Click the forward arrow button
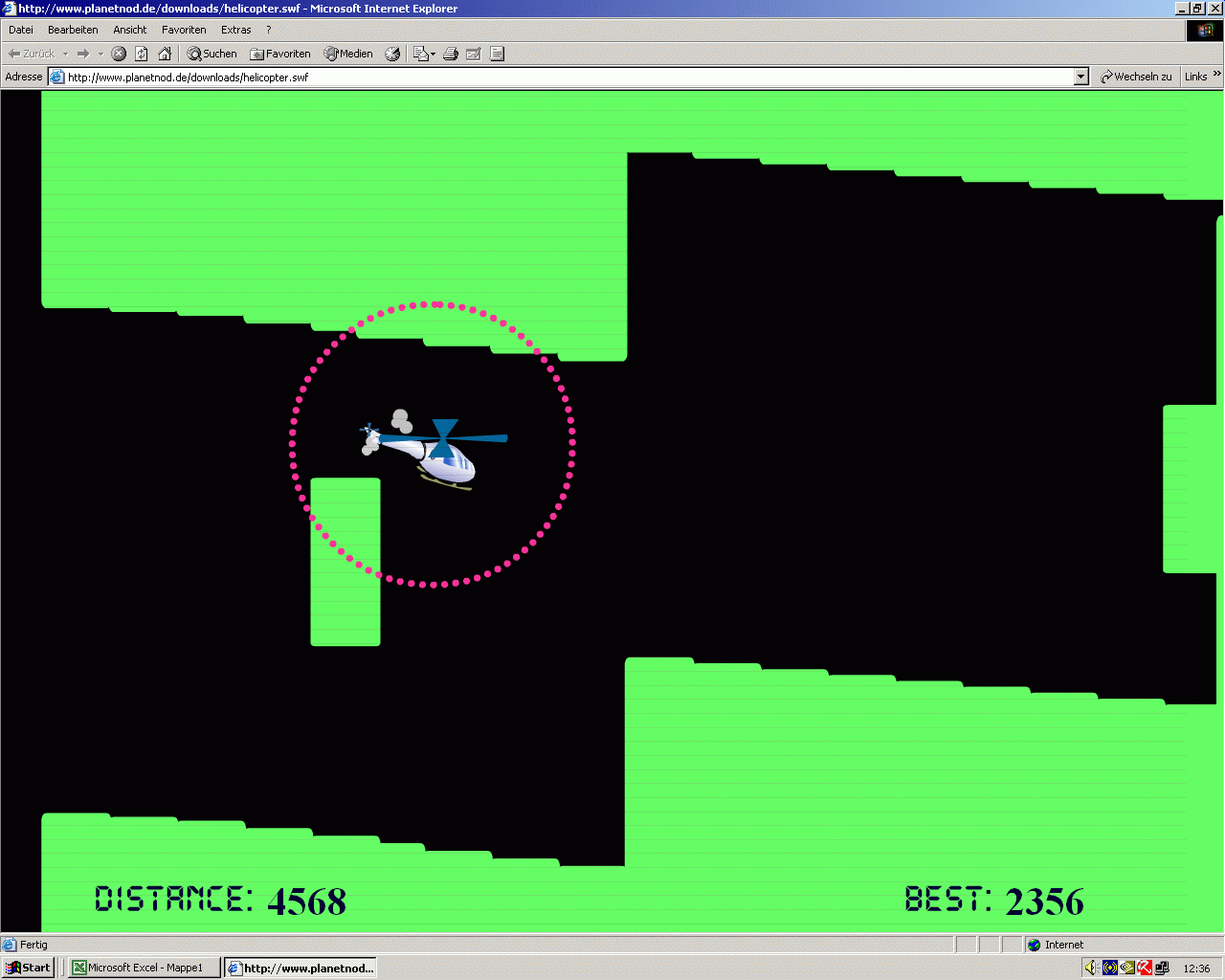Viewport: 1225px width, 980px height. [x=83, y=54]
